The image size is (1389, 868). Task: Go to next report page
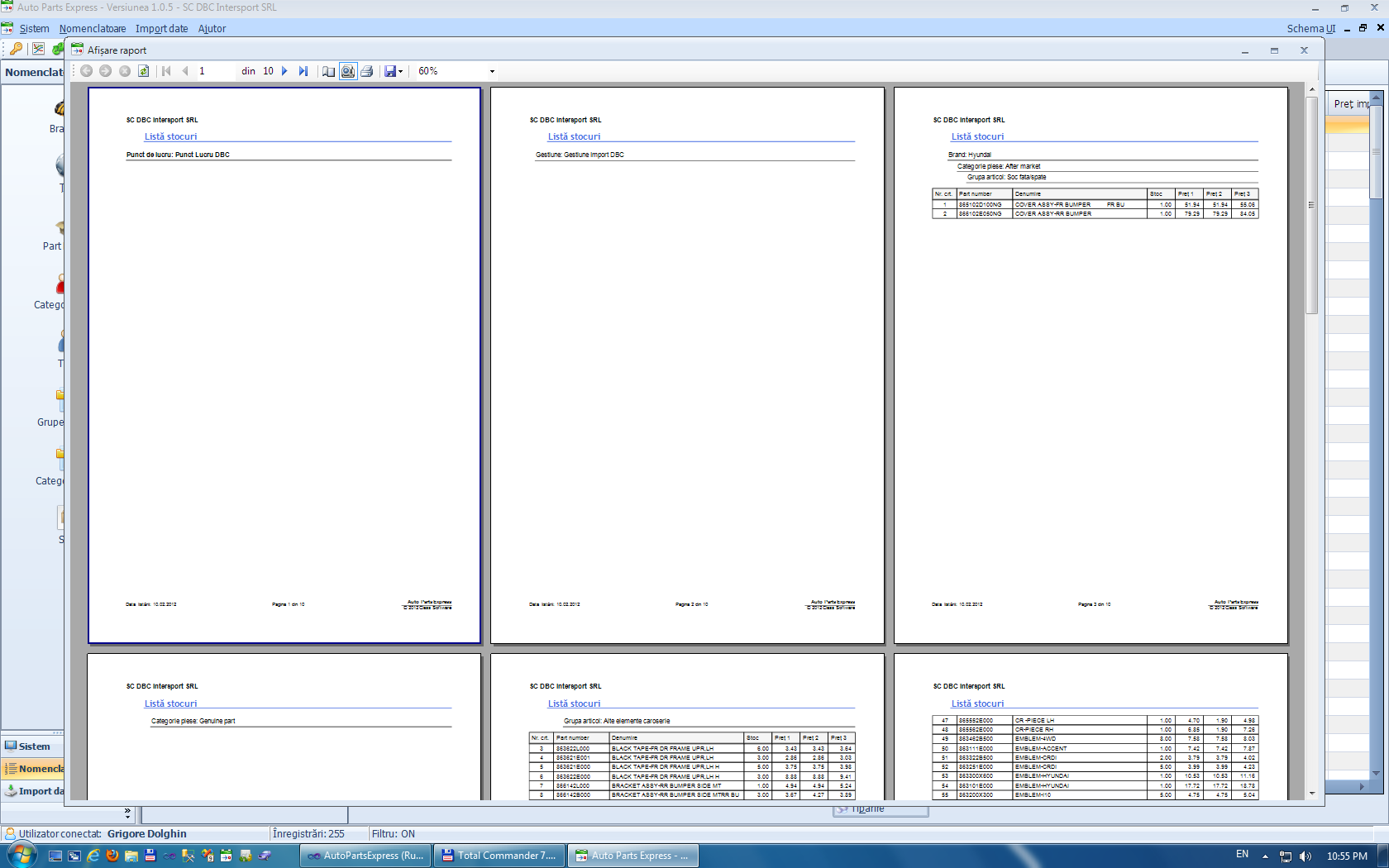(x=284, y=71)
